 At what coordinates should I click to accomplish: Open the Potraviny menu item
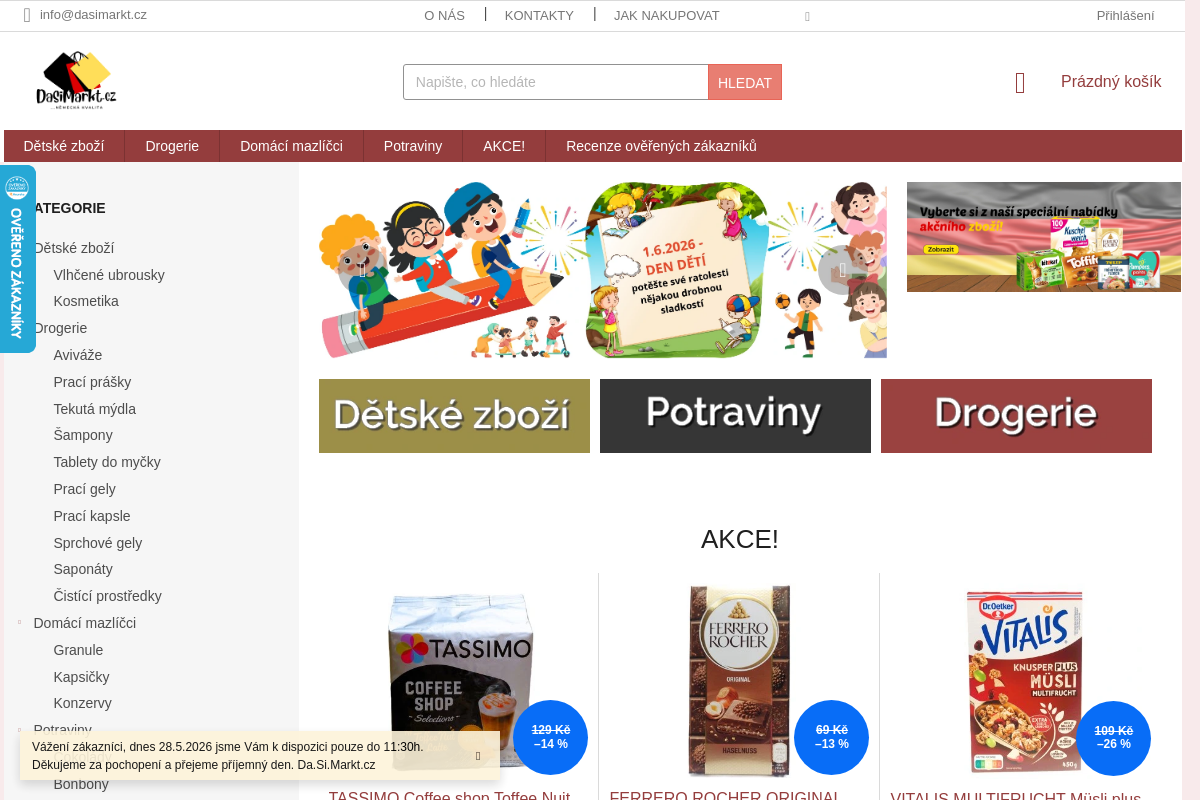(413, 146)
